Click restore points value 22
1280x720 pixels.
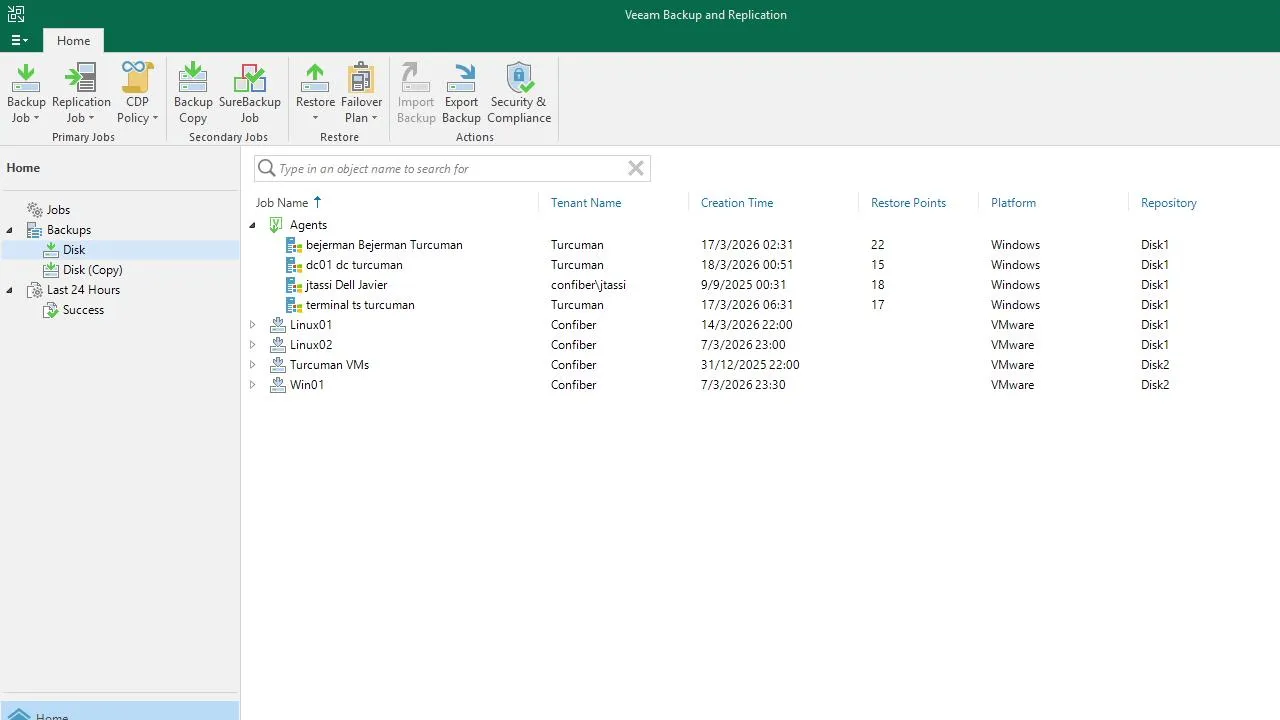click(x=878, y=245)
